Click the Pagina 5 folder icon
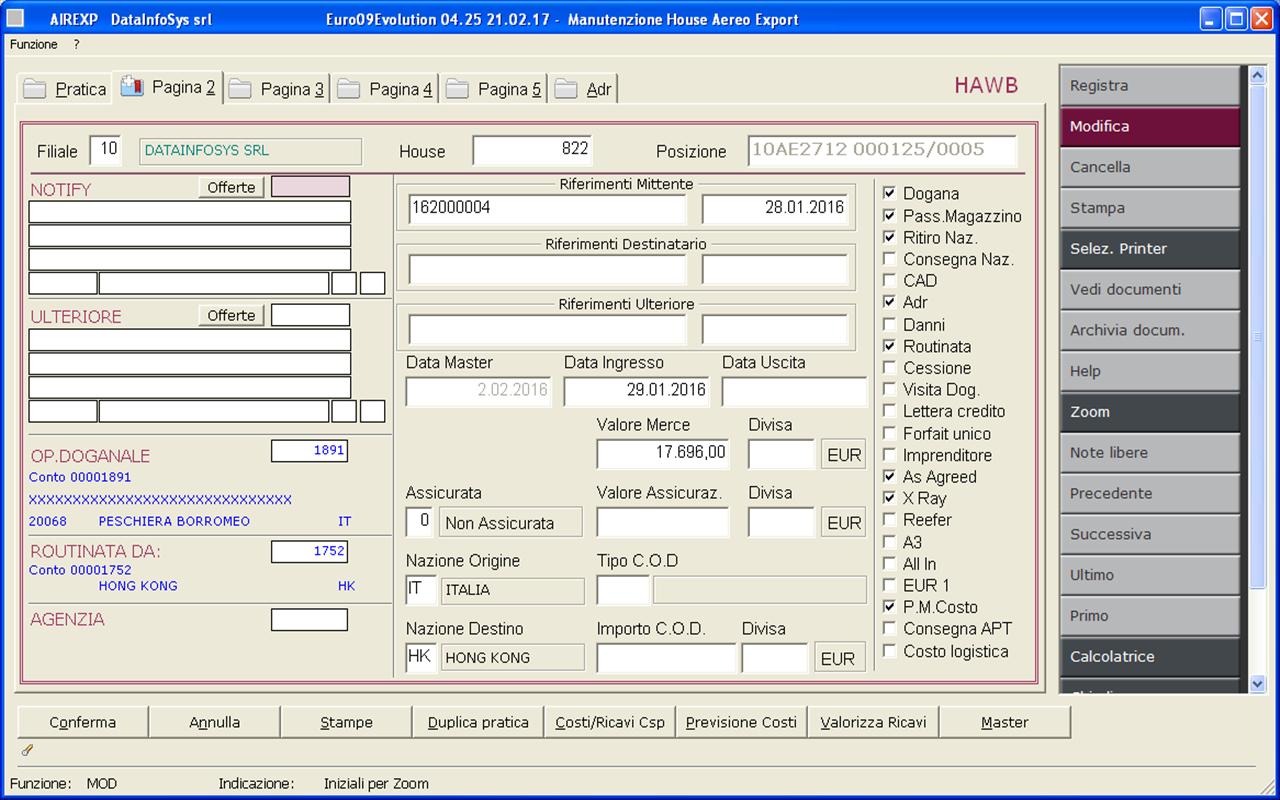The image size is (1280, 800). (457, 89)
